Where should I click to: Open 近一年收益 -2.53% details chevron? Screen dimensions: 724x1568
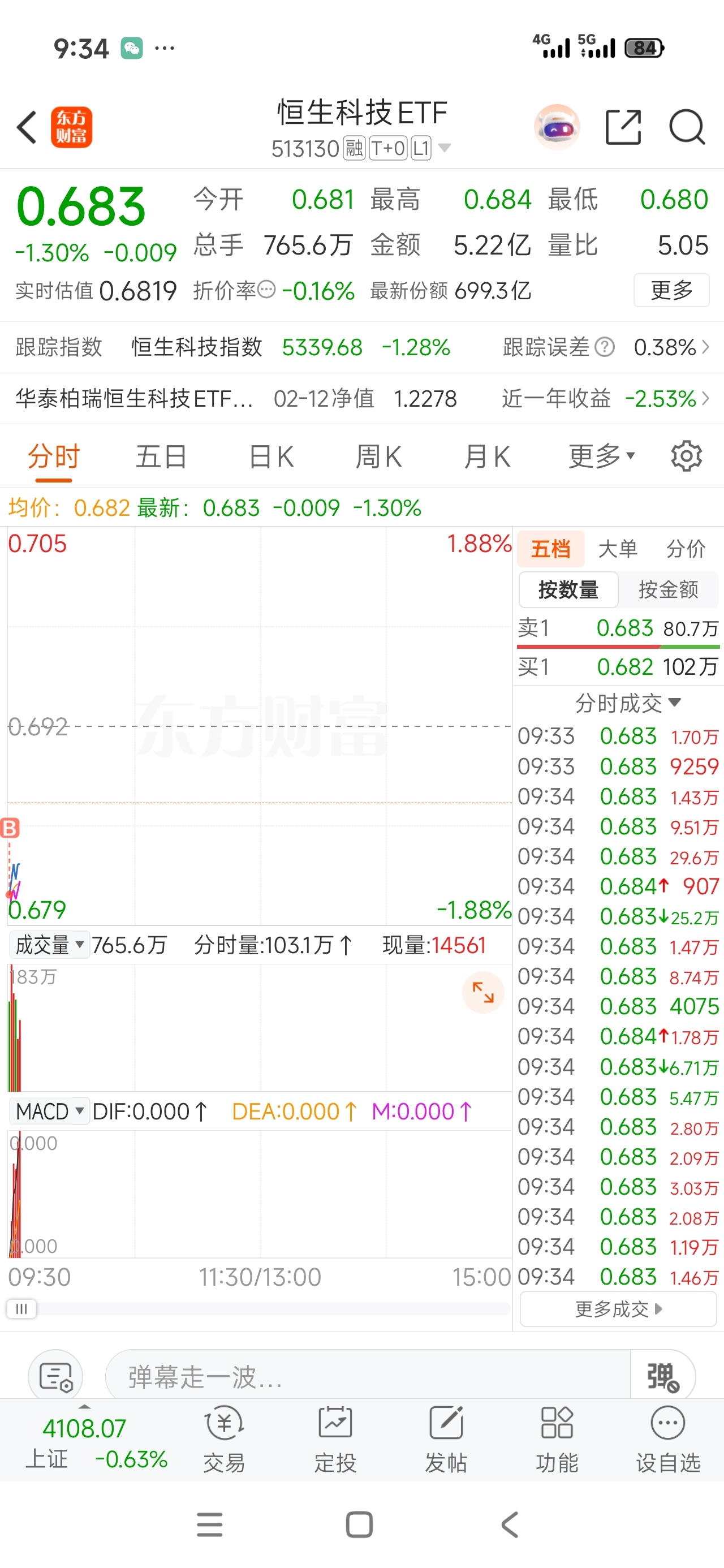[x=705, y=398]
